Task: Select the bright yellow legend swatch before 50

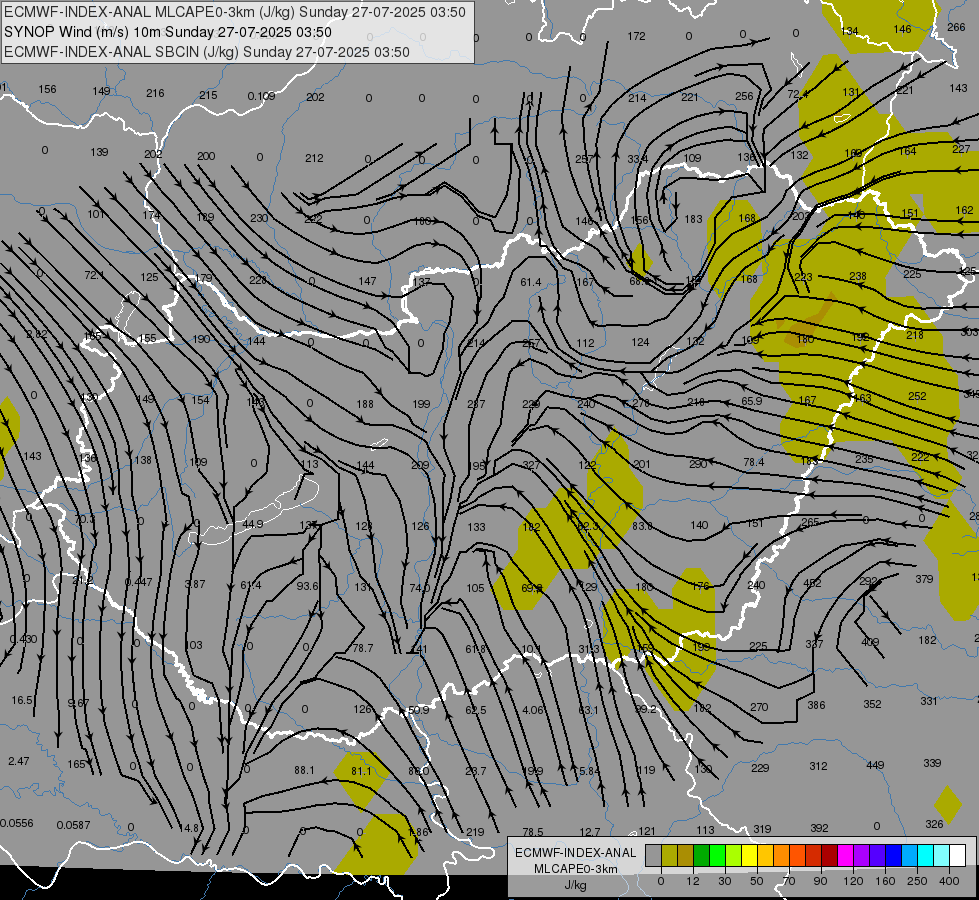Action: [x=750, y=855]
